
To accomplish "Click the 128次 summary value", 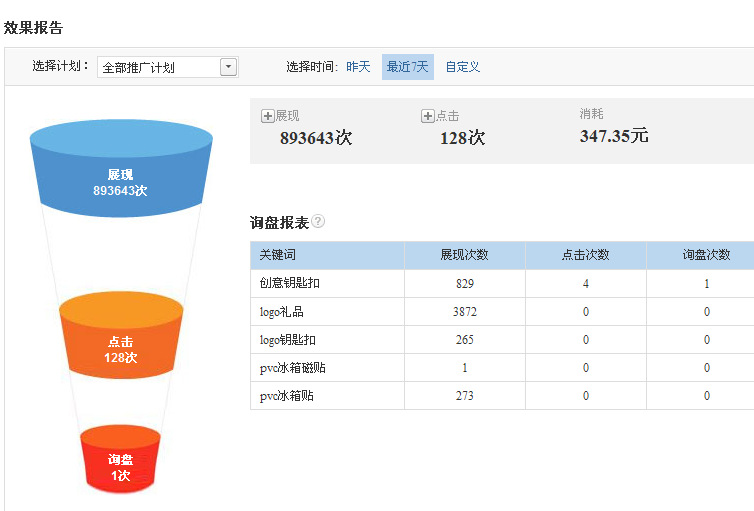I will [x=462, y=138].
